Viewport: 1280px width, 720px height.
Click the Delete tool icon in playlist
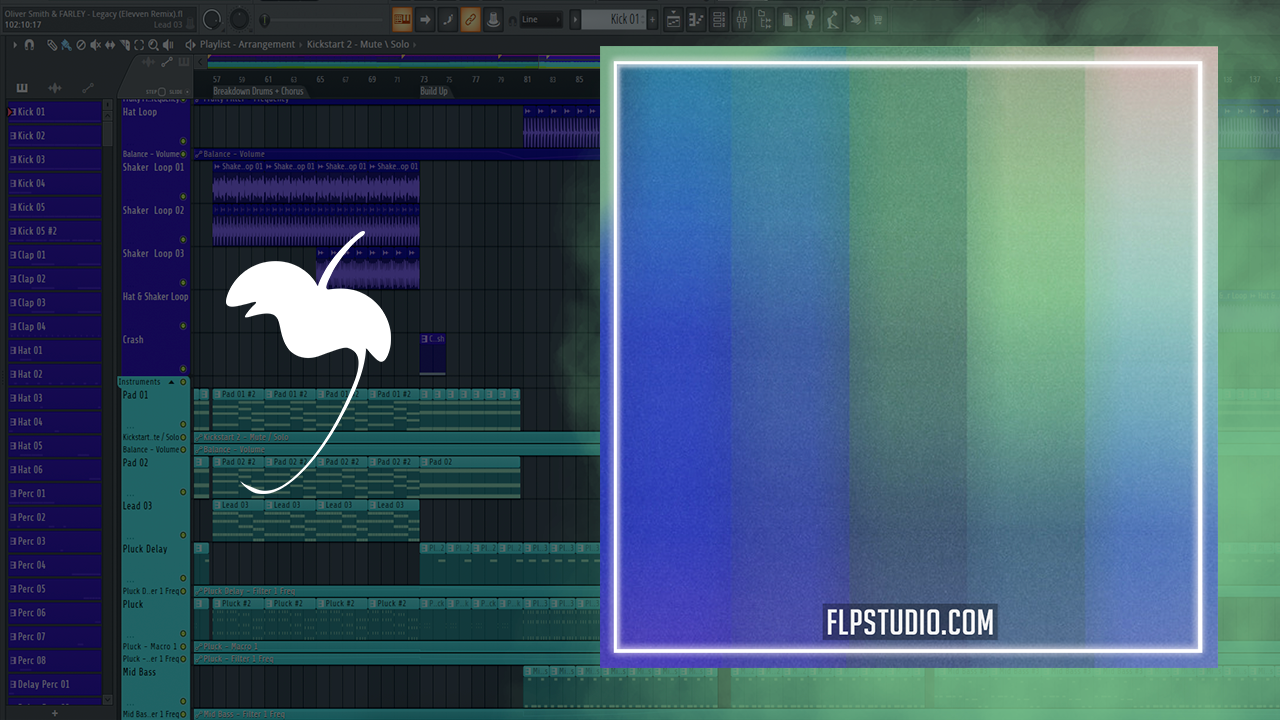pos(81,45)
